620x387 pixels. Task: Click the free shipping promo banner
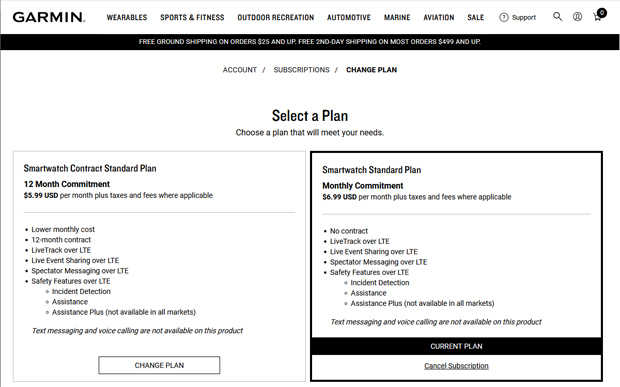(310, 42)
